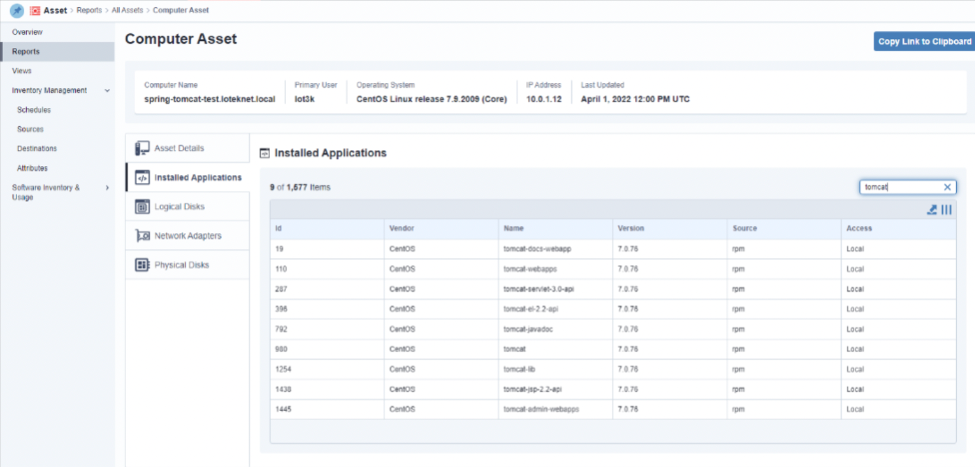Open Attributes under Inventory Management
This screenshot has height=468, width=976.
pos(57,168)
